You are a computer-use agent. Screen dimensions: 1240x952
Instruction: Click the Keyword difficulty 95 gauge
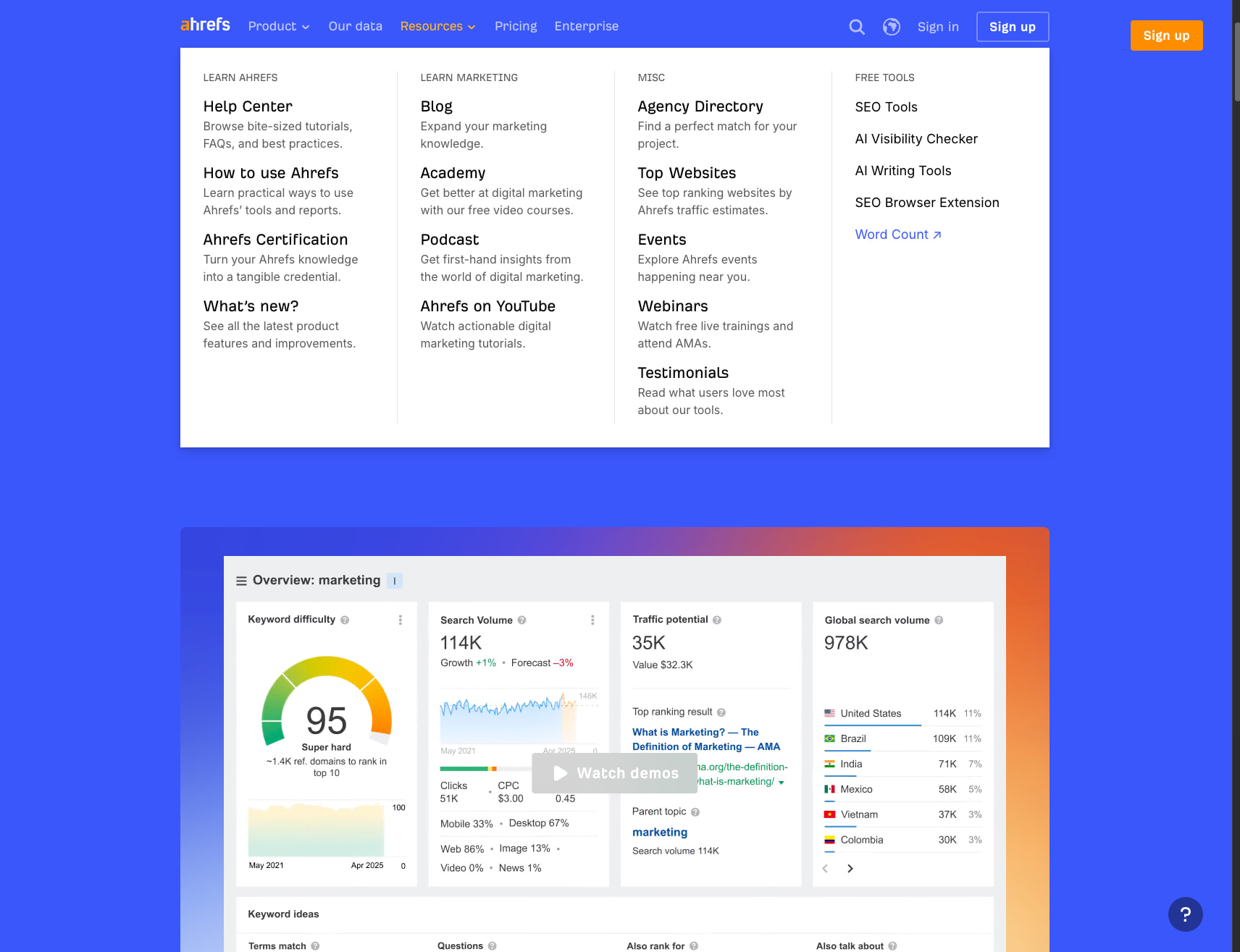(327, 702)
